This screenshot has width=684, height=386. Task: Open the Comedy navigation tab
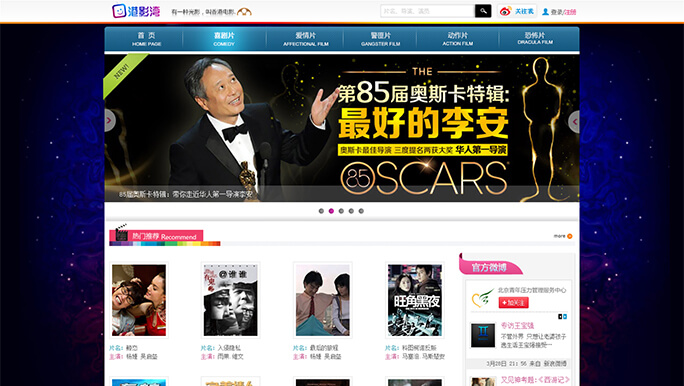[x=224, y=39]
